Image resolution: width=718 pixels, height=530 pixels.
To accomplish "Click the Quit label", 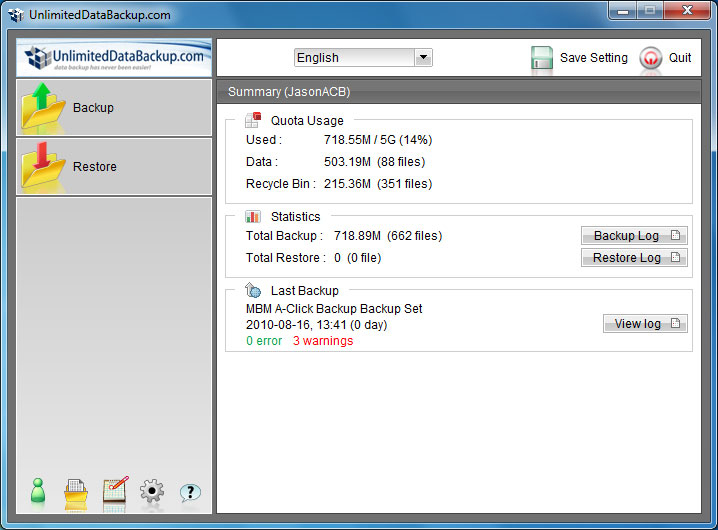I will 680,58.
